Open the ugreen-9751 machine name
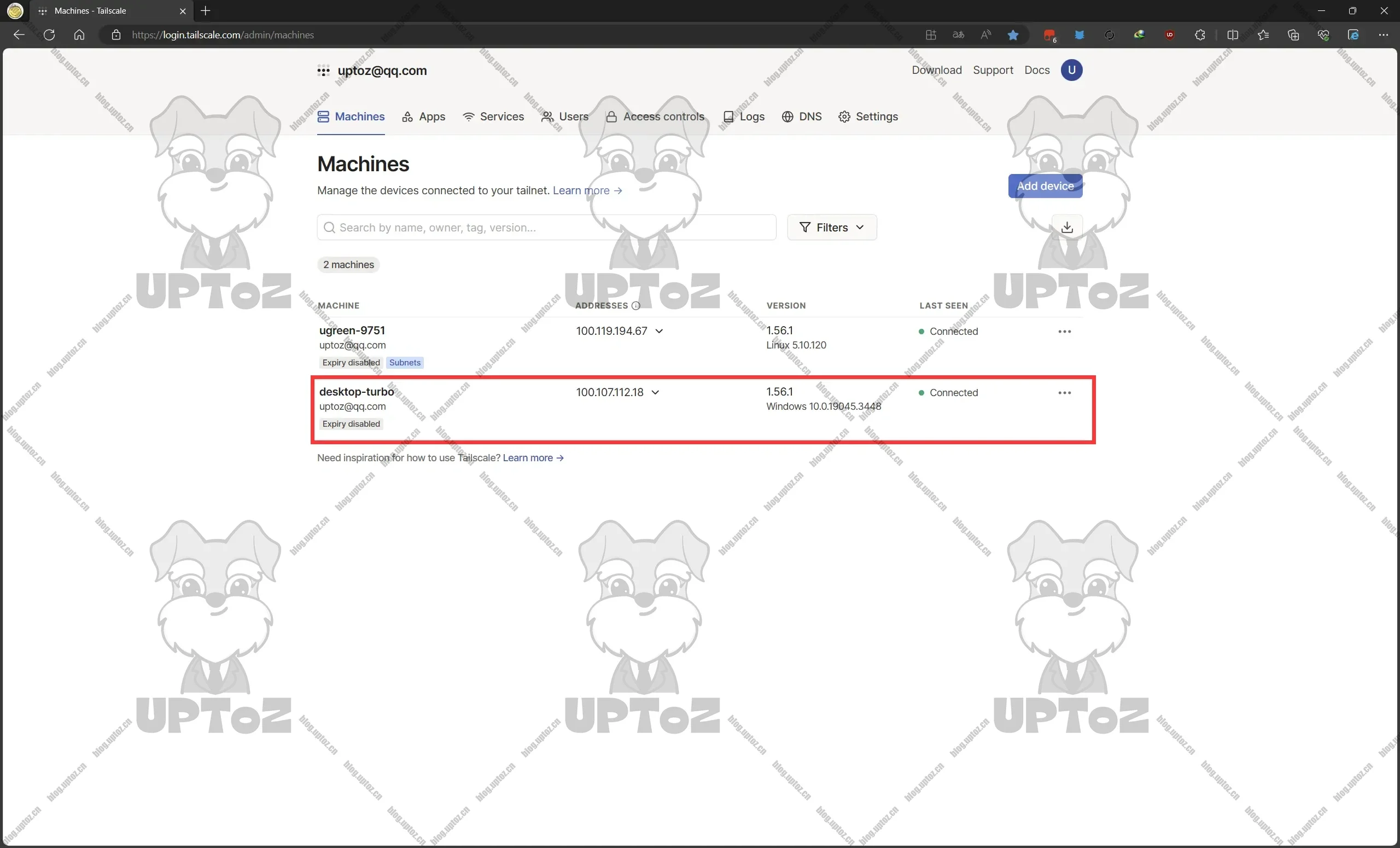Image resolution: width=1400 pixels, height=848 pixels. point(352,330)
